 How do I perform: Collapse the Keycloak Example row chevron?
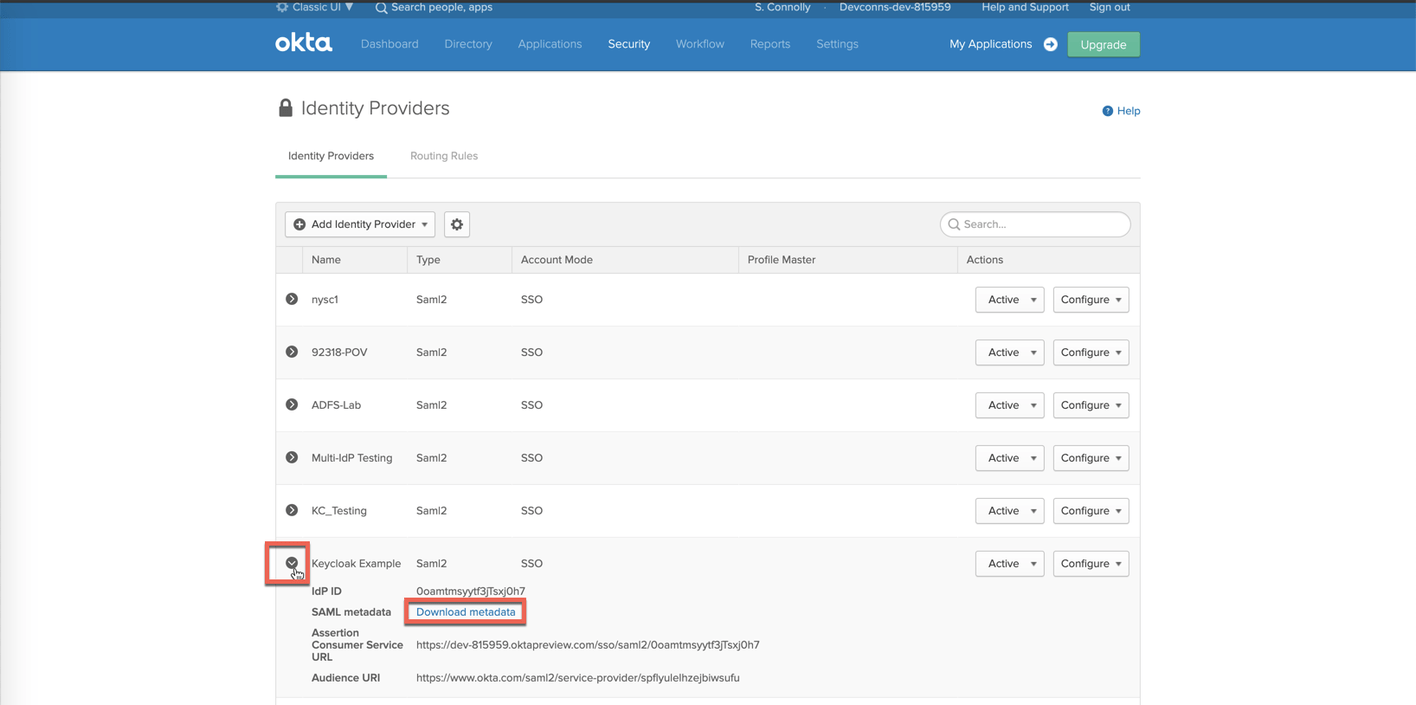coord(291,564)
